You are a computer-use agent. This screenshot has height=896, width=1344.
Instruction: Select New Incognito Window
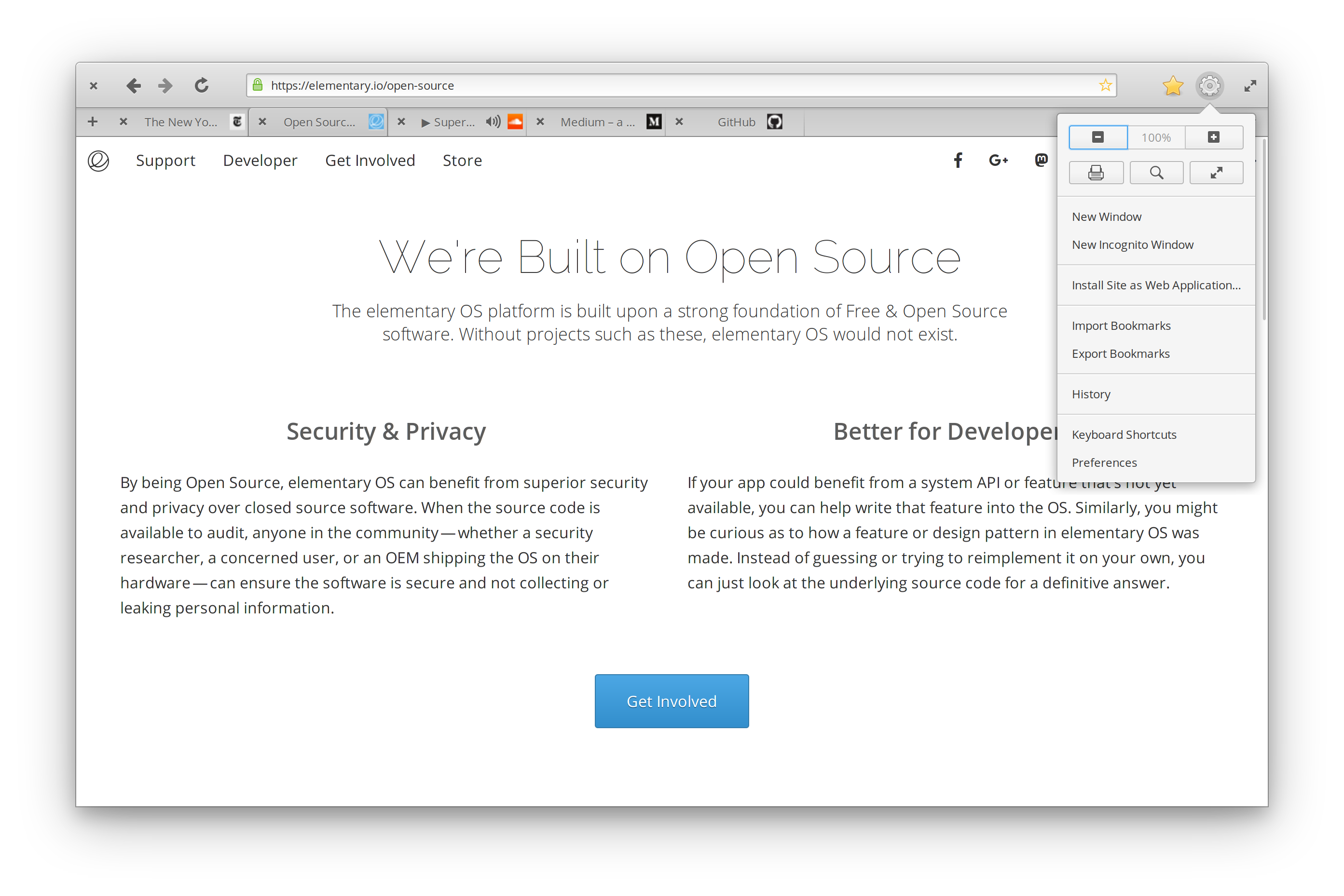pos(1156,244)
